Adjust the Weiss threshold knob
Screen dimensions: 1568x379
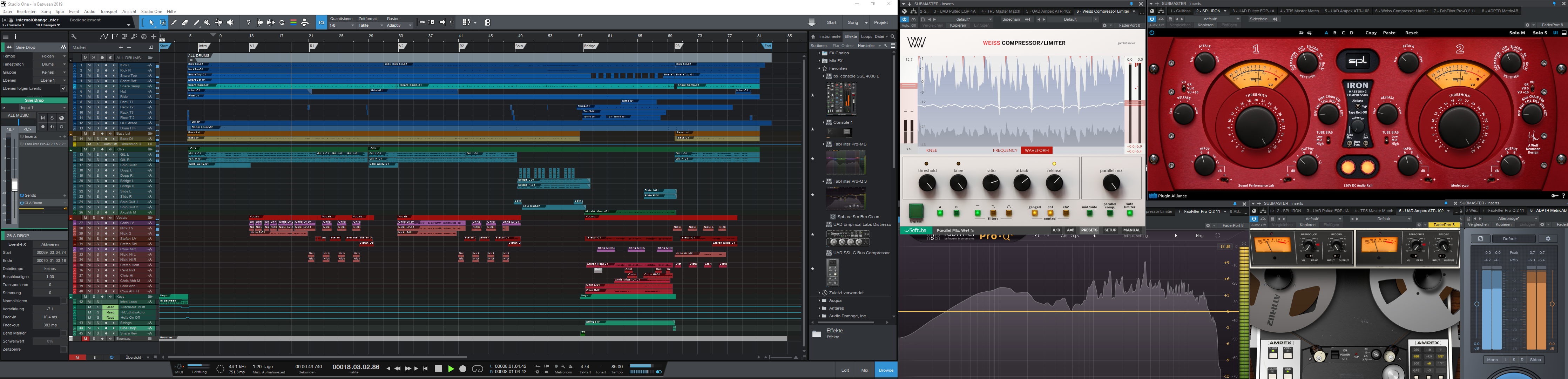[x=927, y=183]
